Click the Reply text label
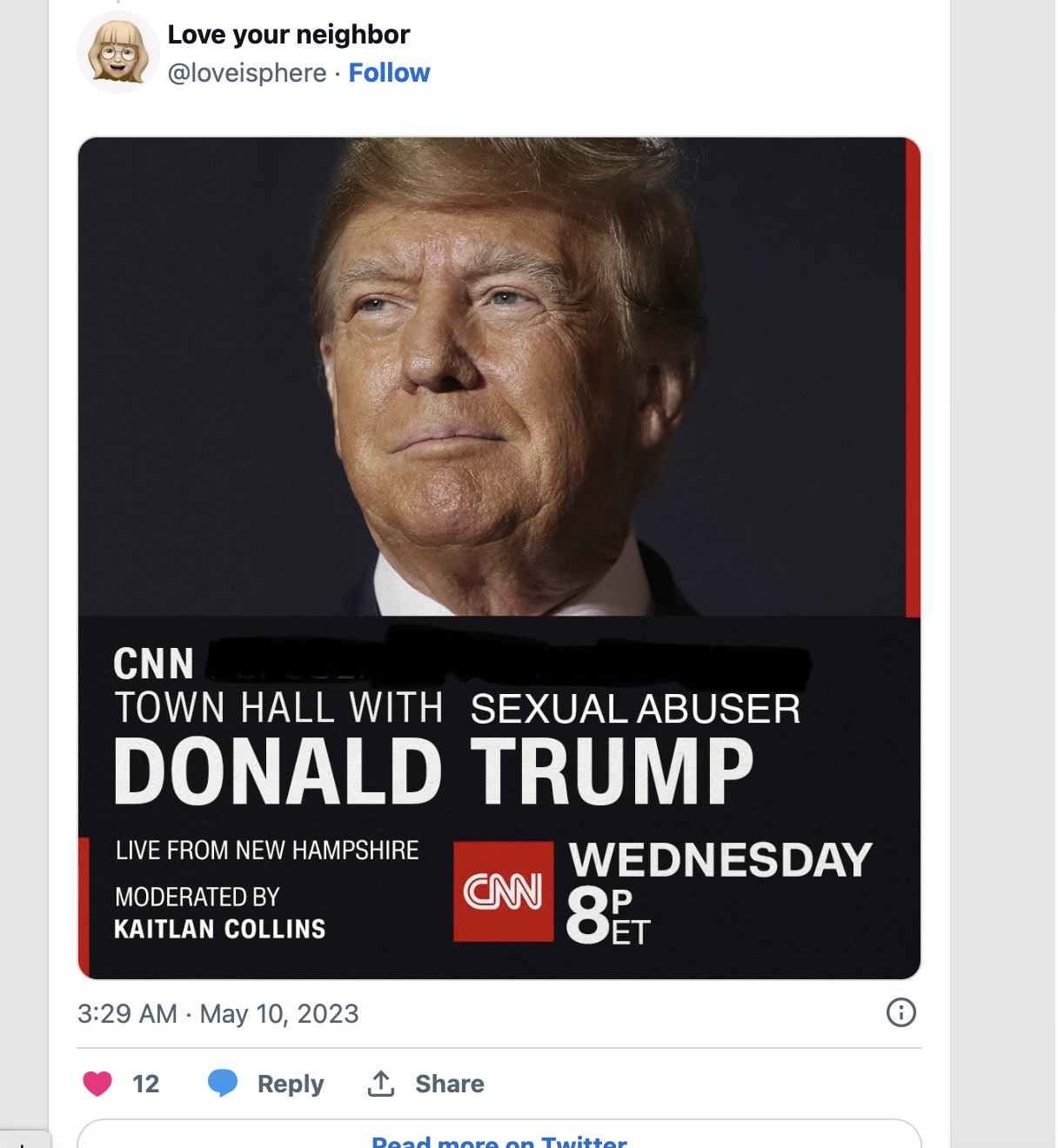This screenshot has width=1058, height=1148. (x=291, y=1084)
